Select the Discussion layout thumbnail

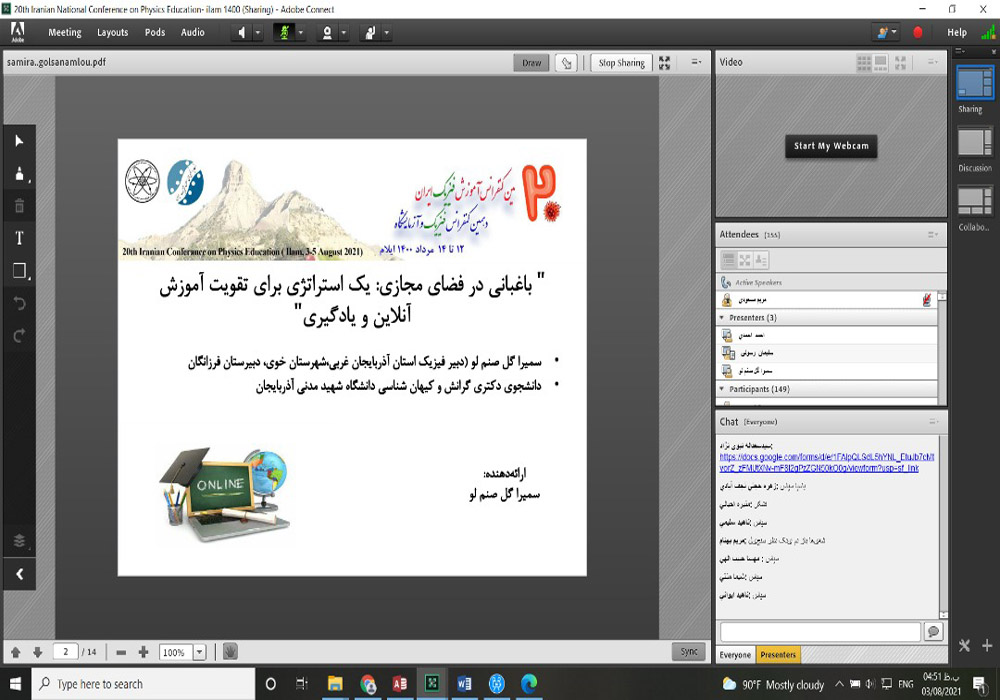tap(974, 143)
